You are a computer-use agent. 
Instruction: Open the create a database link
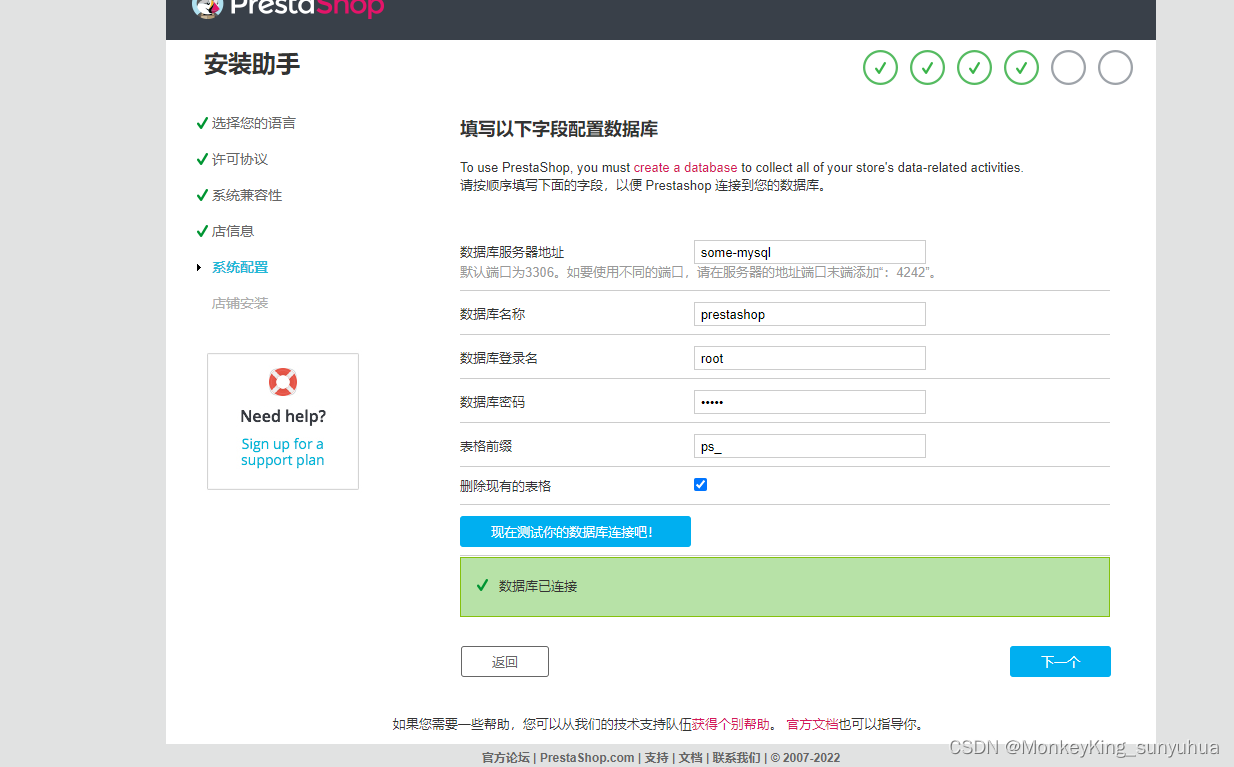685,168
